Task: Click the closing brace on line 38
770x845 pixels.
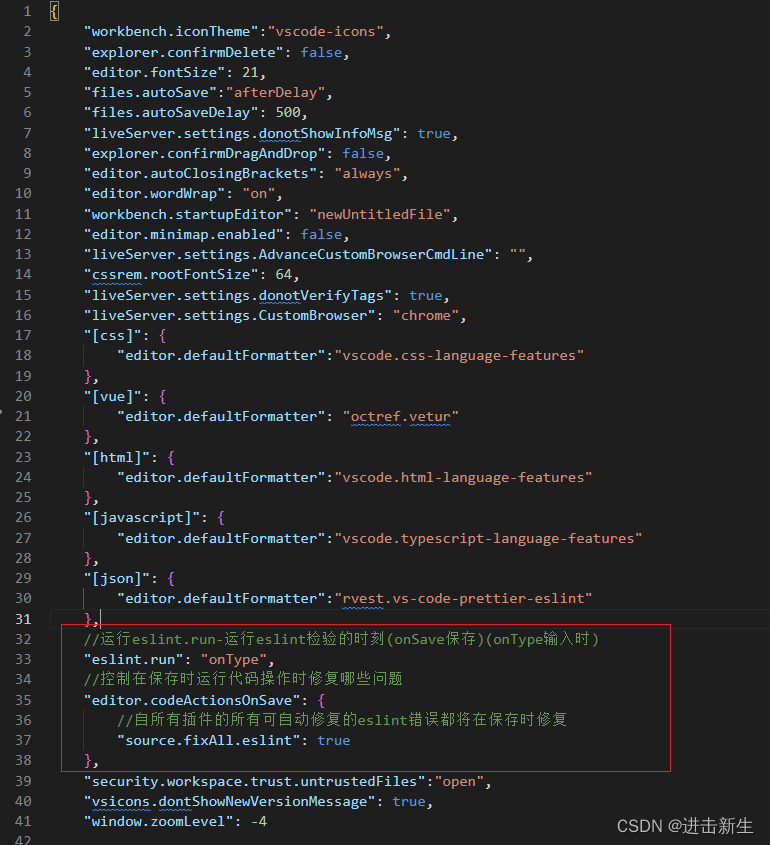Action: coord(88,761)
